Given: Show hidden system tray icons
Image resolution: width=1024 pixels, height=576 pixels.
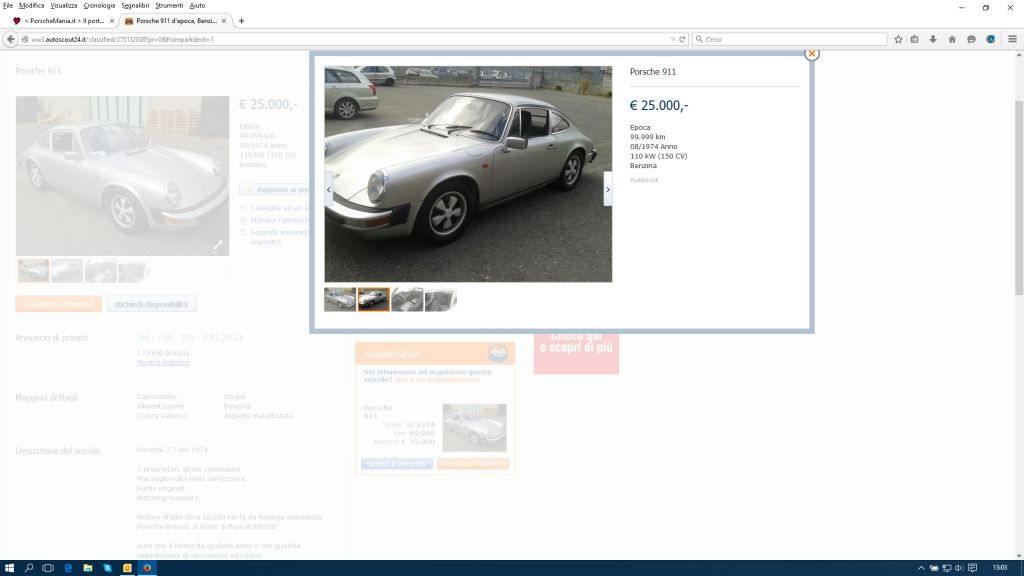Looking at the screenshot, I should point(921,568).
